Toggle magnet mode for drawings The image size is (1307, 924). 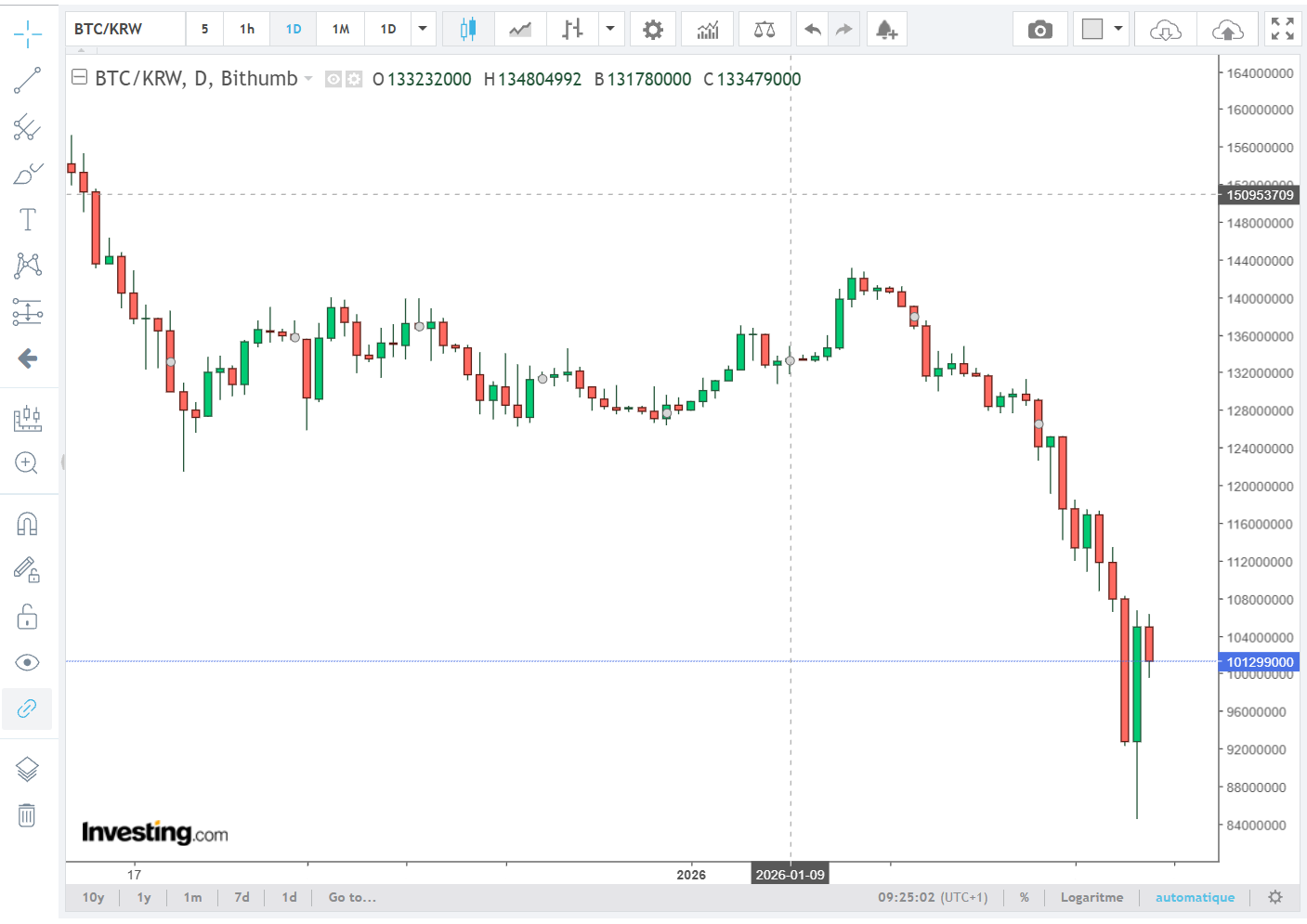coord(27,525)
